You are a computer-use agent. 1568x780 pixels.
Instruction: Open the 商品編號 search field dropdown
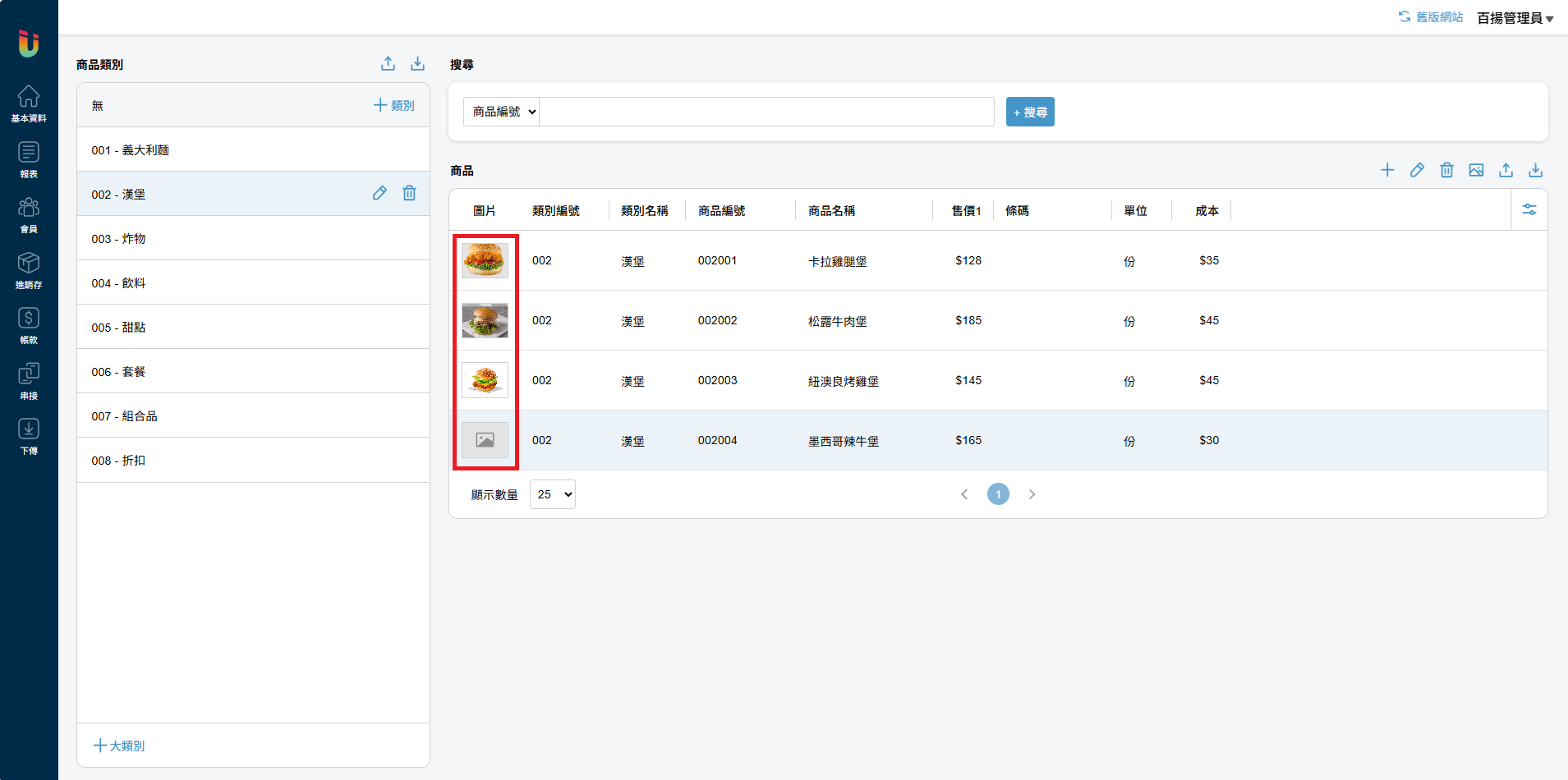502,112
